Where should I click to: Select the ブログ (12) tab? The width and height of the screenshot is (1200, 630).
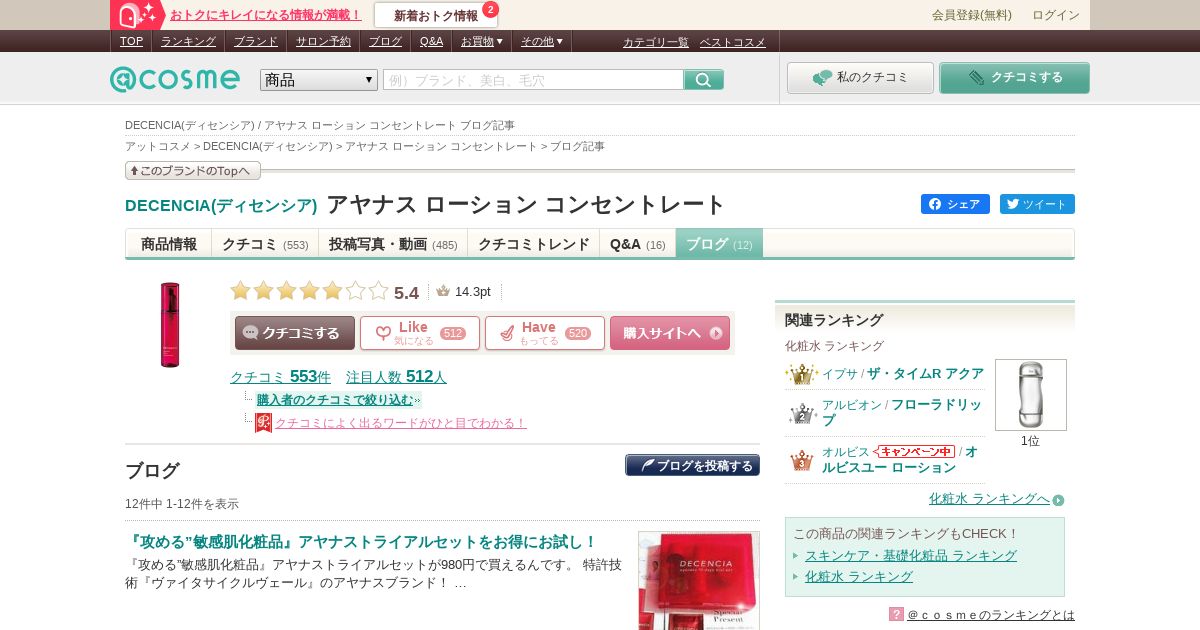pos(719,244)
